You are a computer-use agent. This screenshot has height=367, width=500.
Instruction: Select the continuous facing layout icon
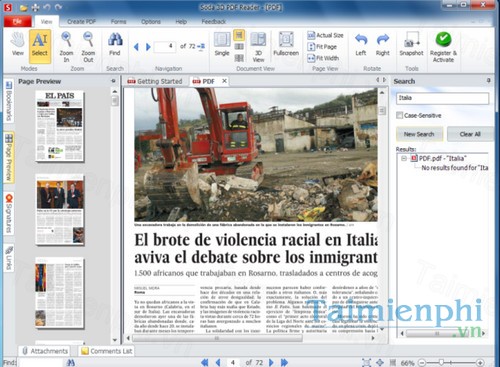pyautogui.click(x=239, y=58)
